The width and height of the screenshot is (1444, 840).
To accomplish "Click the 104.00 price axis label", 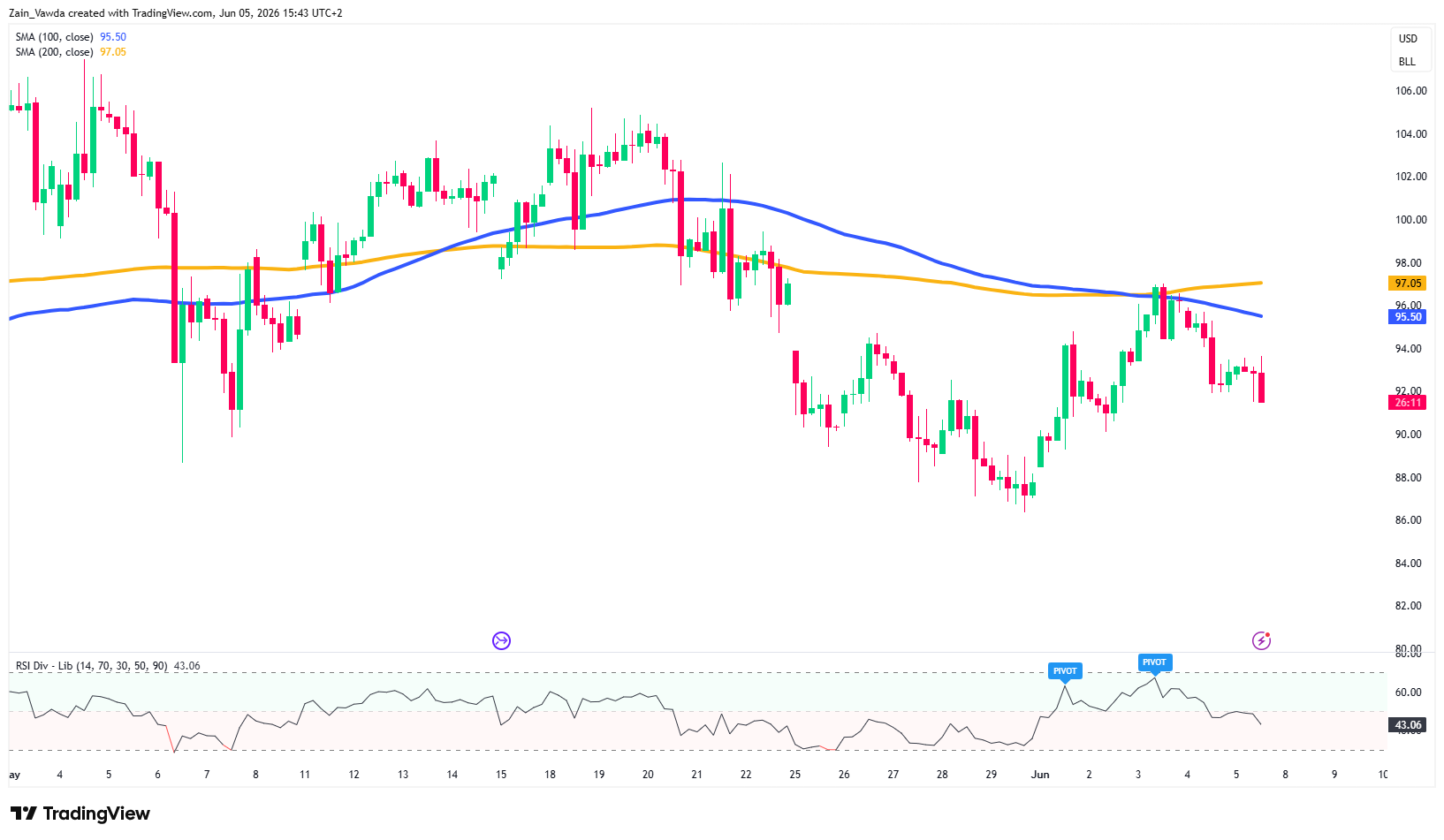I will 1410,134.
